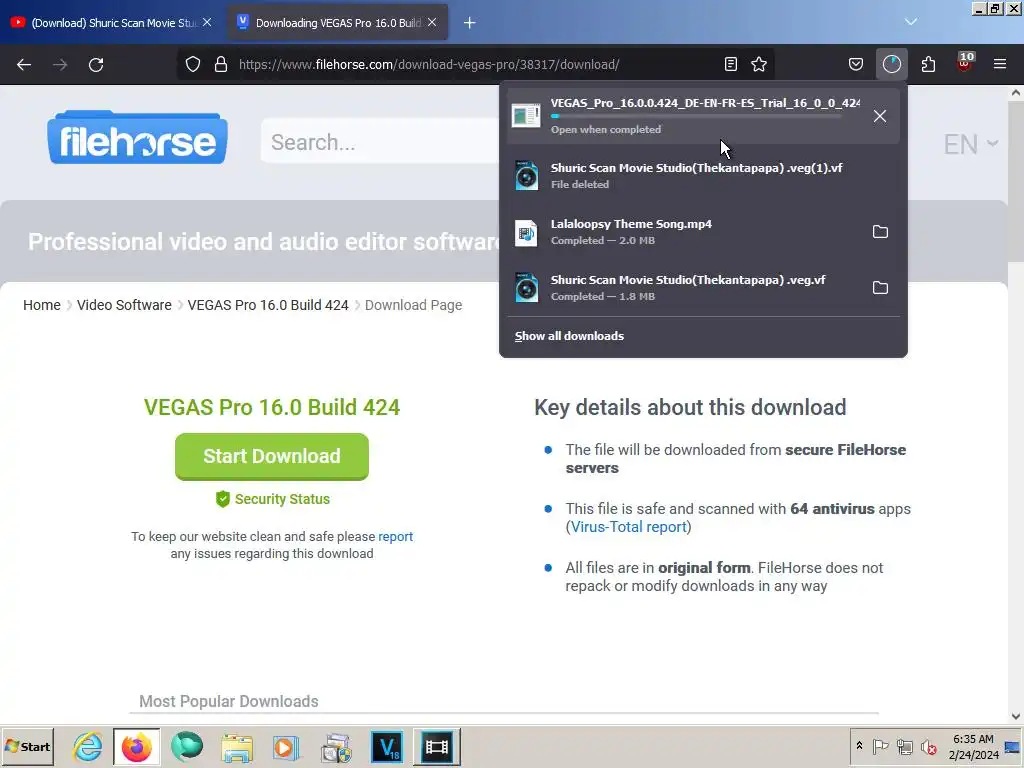Open uBlock extension icon with badge 10

pos(965,63)
